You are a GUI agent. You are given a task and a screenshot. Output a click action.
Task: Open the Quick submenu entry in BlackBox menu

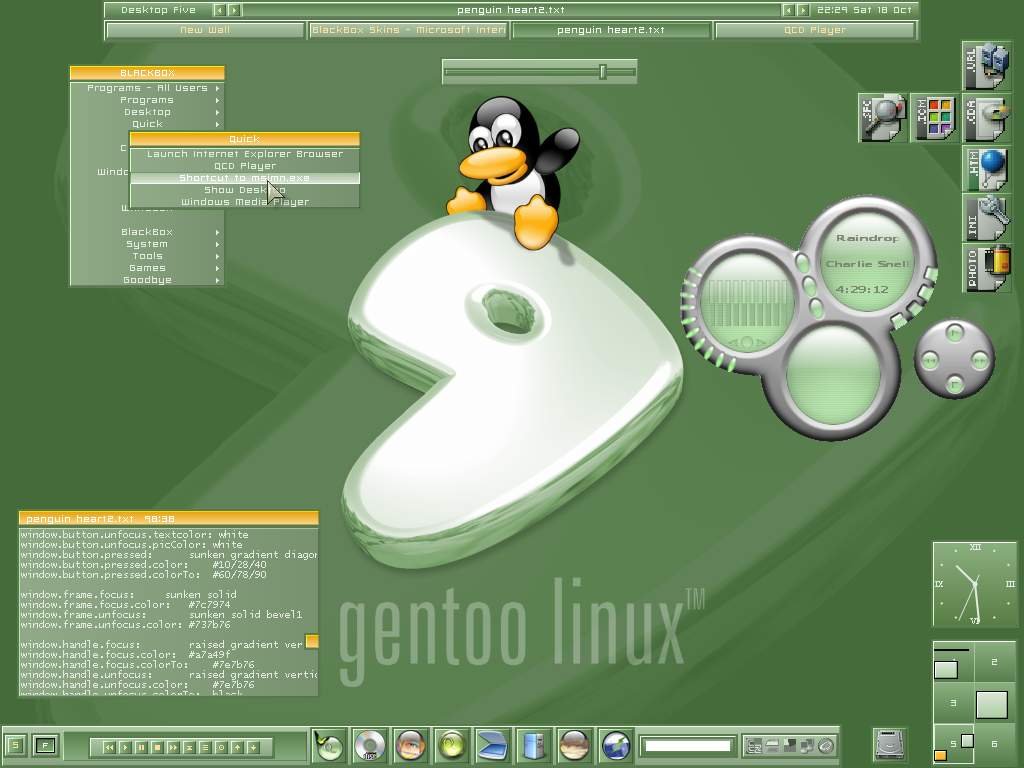[x=147, y=124]
